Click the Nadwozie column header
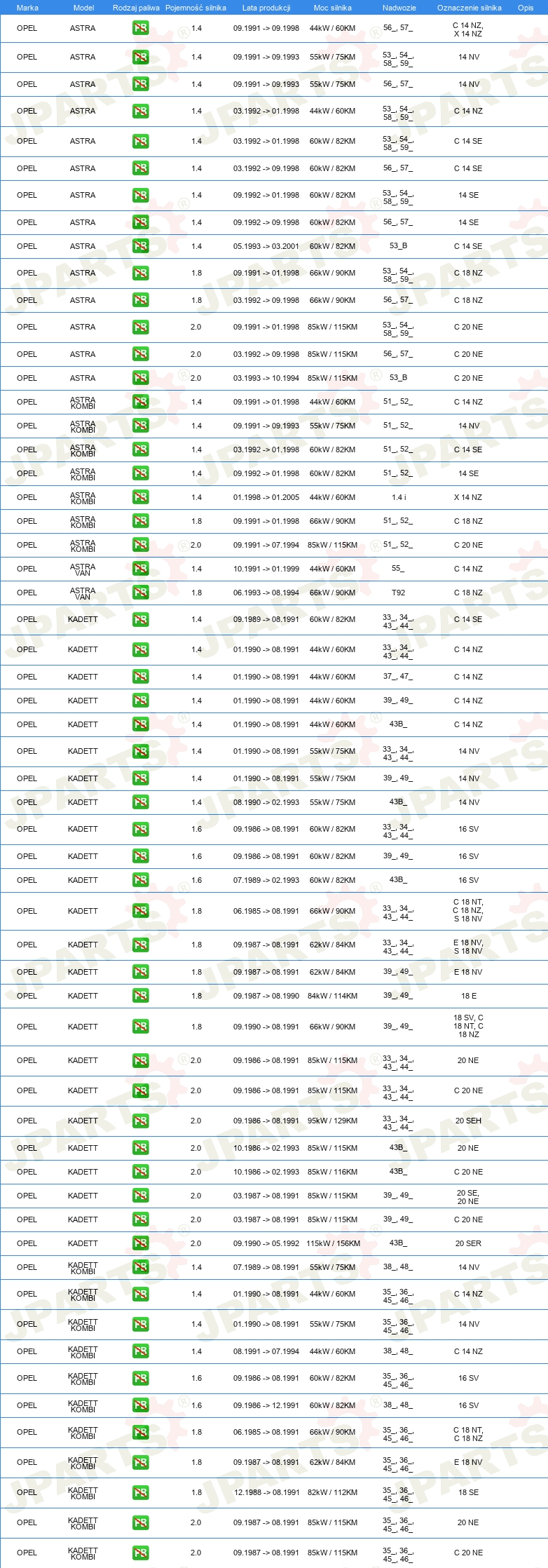This screenshot has width=548, height=1568. 399,8
